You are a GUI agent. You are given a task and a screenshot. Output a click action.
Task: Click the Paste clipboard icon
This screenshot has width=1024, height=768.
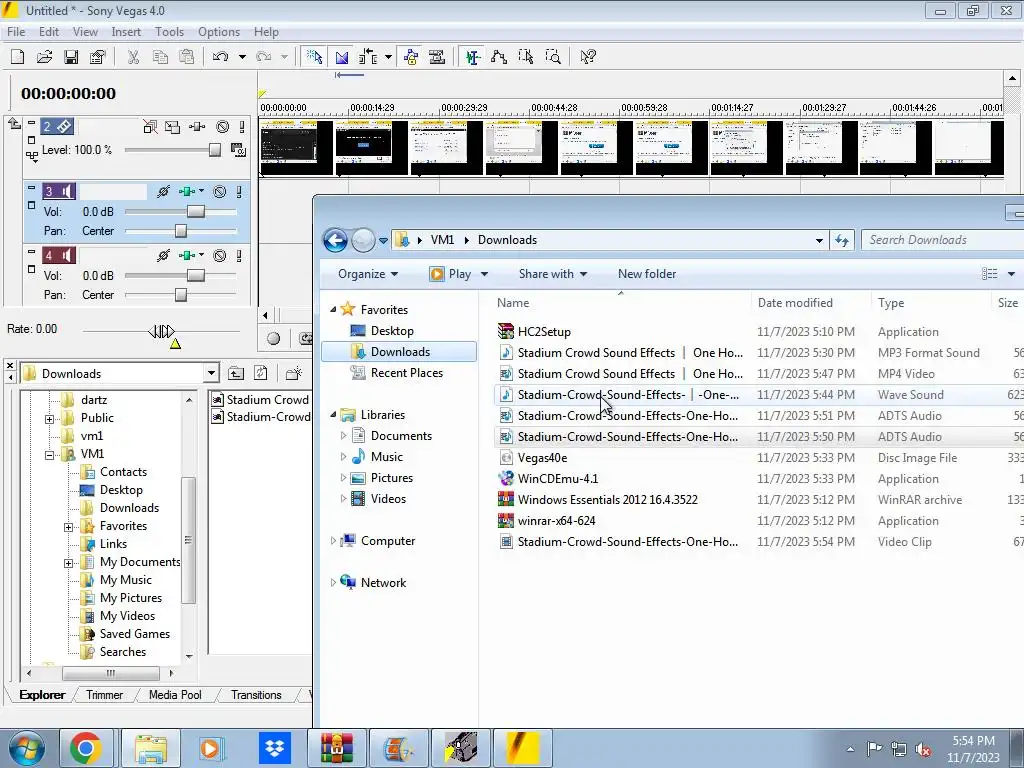coord(187,57)
